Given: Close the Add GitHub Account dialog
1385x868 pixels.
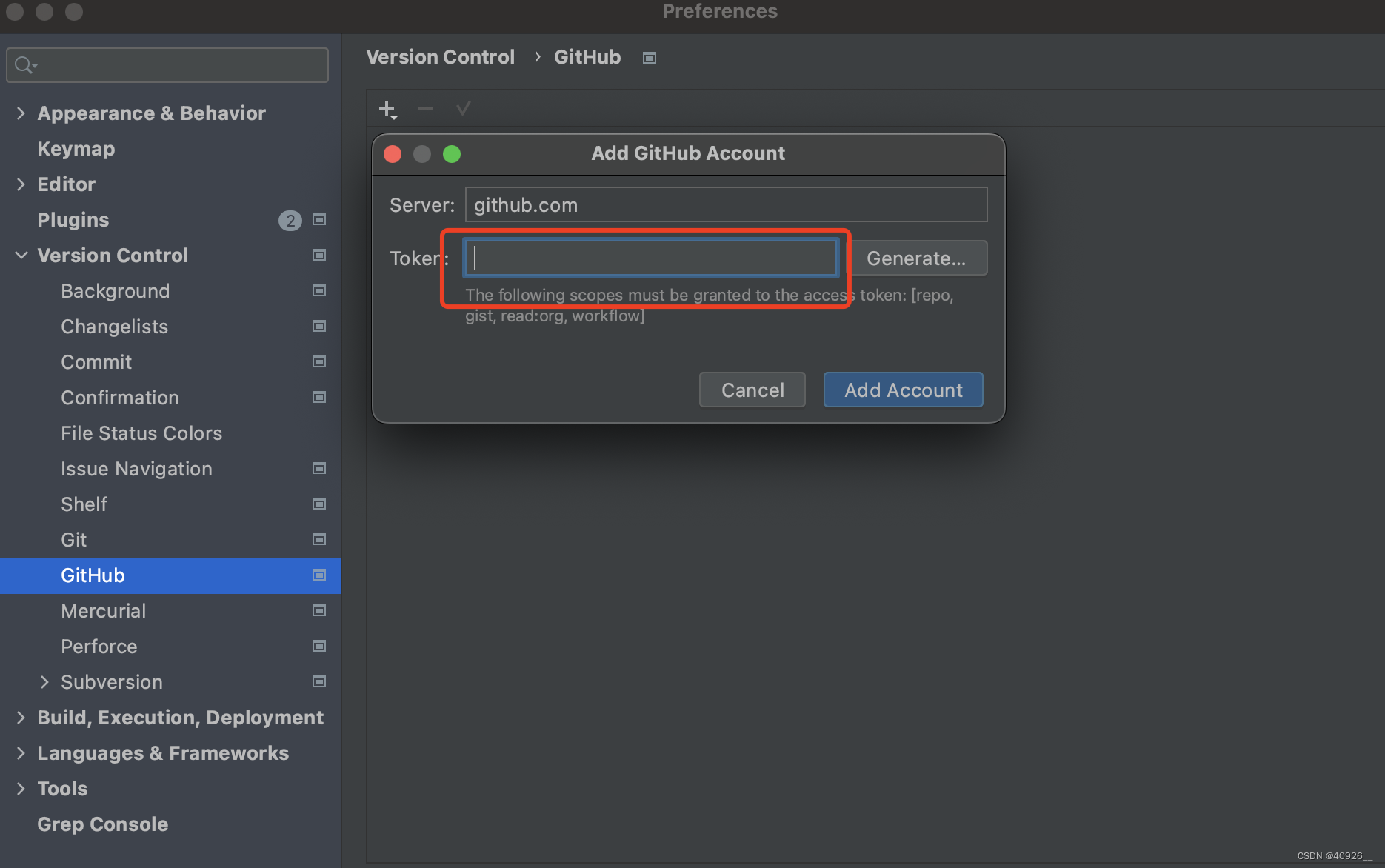Looking at the screenshot, I should (x=393, y=154).
